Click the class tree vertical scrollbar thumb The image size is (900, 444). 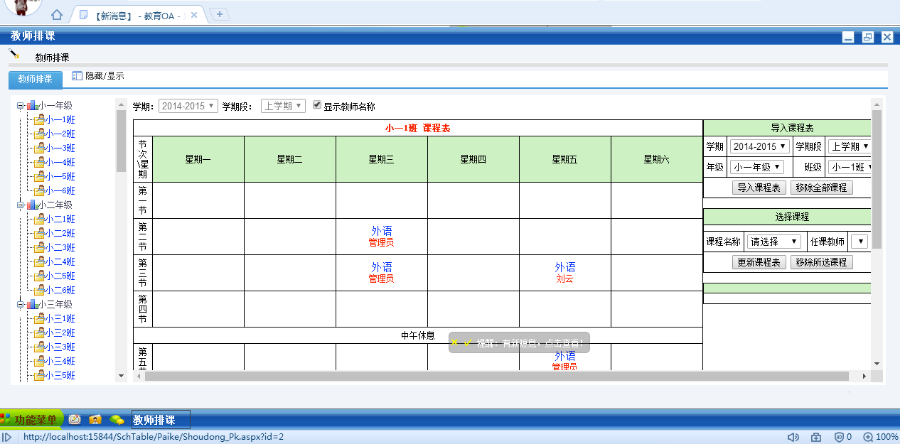pyautogui.click(x=121, y=141)
